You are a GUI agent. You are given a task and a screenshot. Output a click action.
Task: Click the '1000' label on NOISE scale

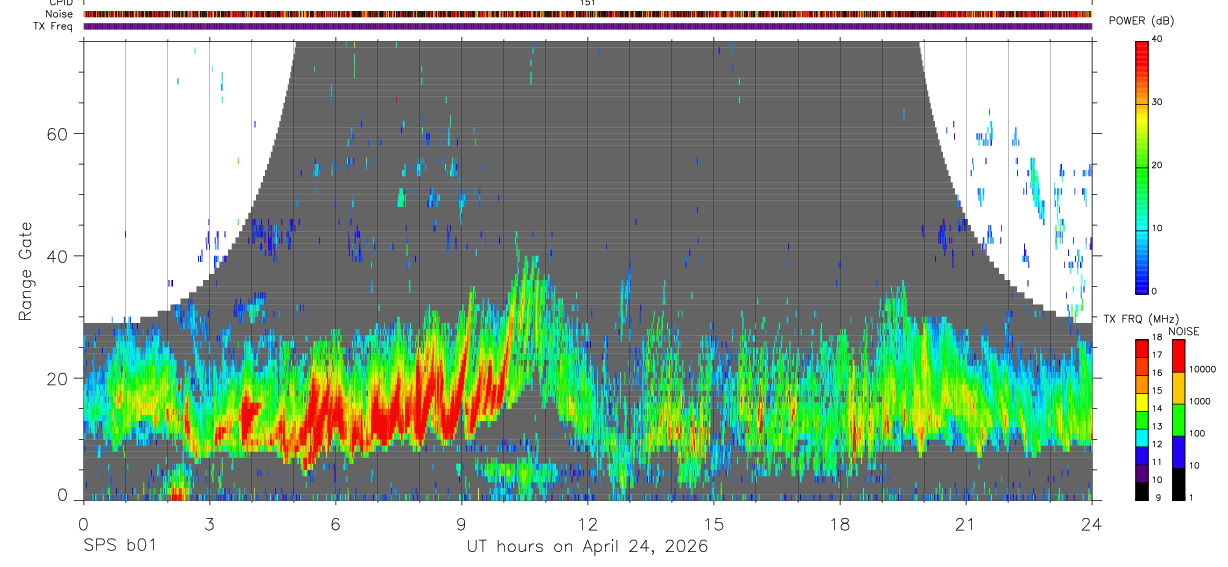[x=1201, y=401]
